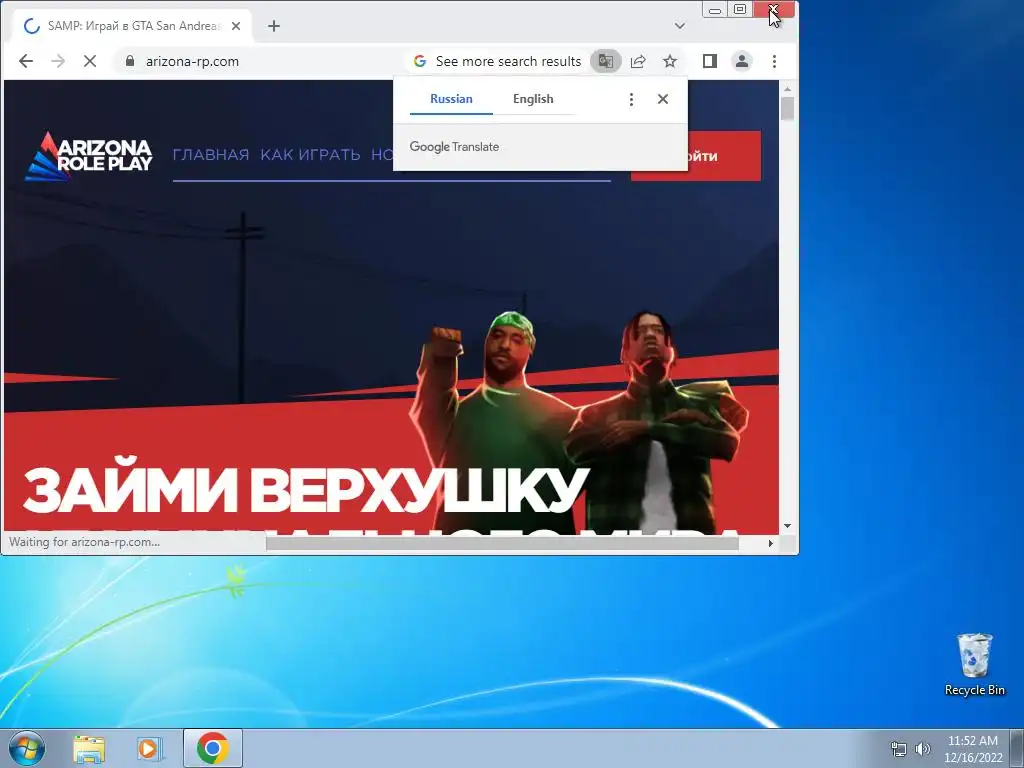Minimize the Chrome window
The image size is (1024, 768).
(715, 10)
